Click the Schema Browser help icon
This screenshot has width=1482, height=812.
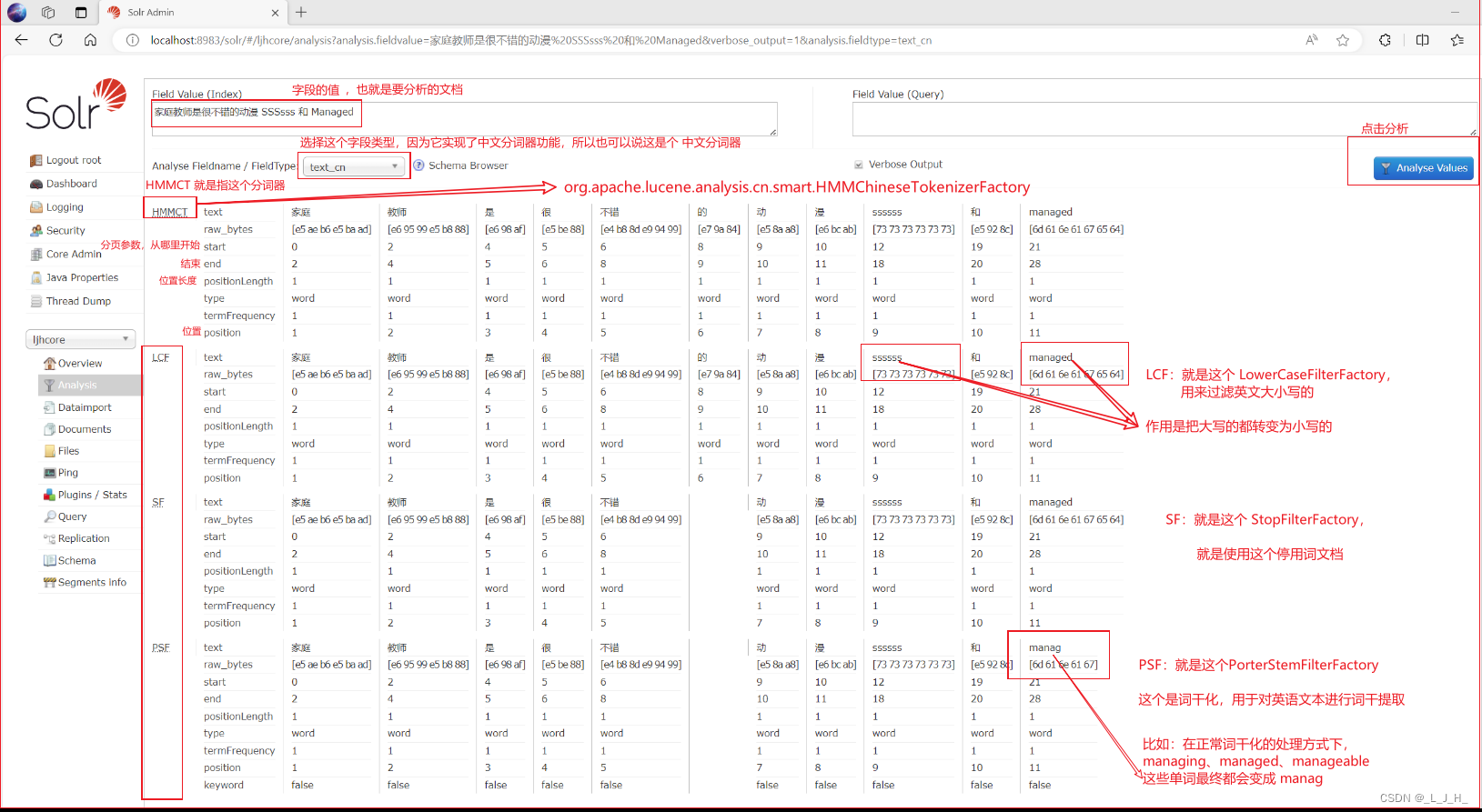tap(419, 165)
